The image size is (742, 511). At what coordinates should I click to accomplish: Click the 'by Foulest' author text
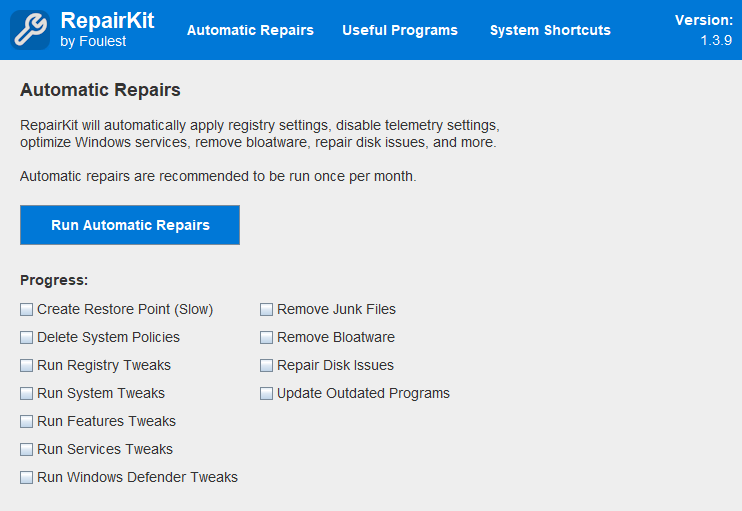point(93,42)
